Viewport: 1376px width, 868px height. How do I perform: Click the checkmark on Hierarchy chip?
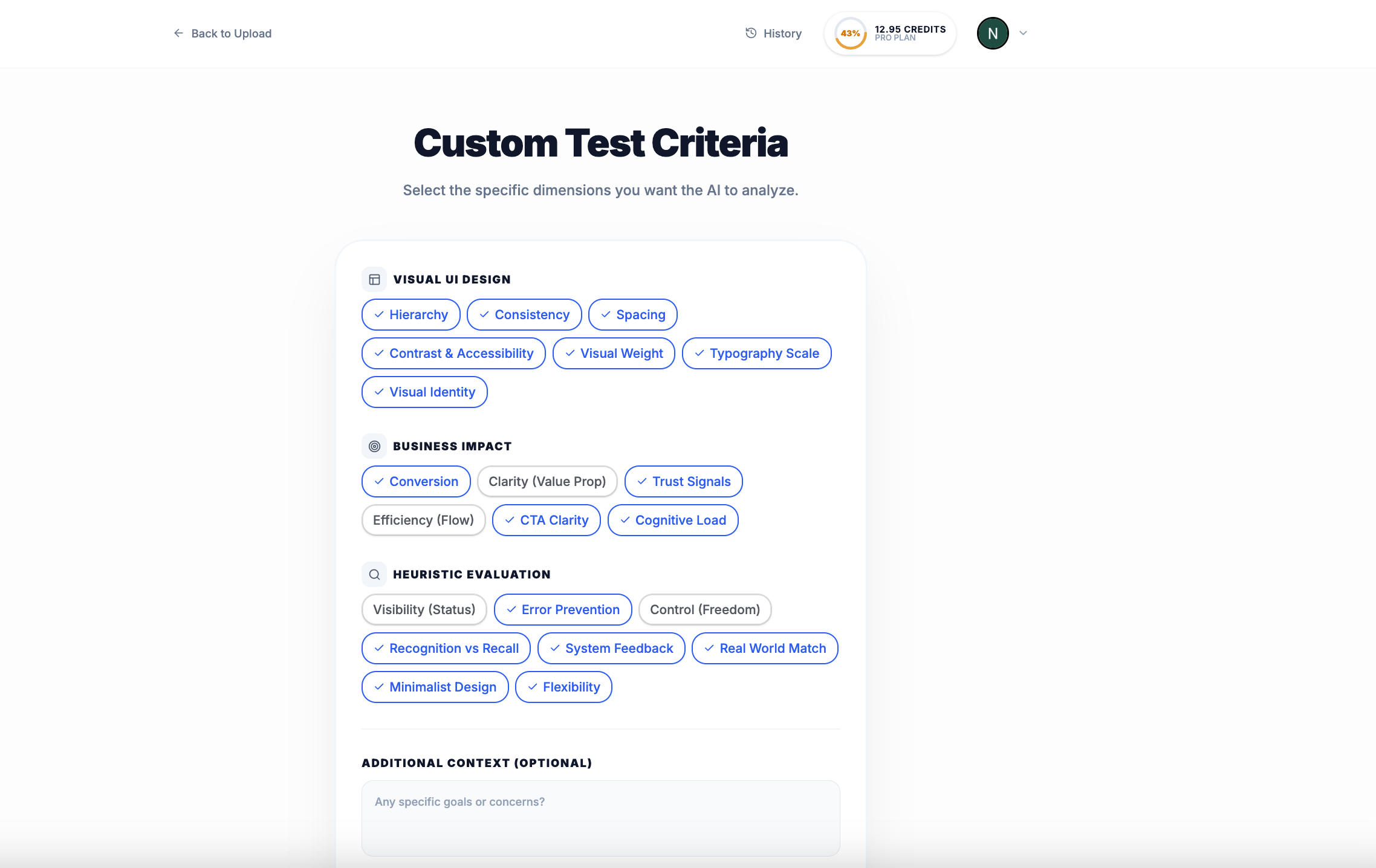point(379,314)
